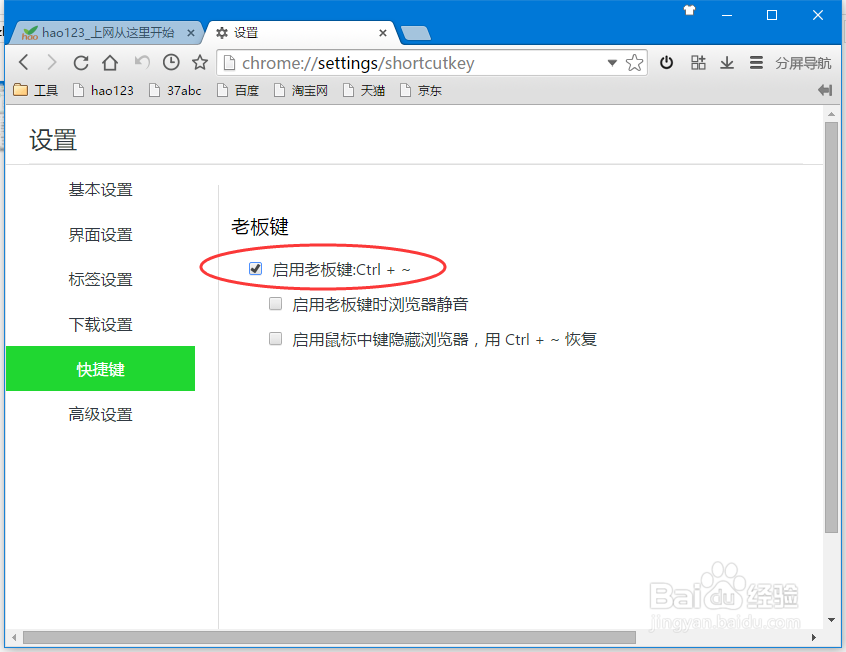Open the 百度 bookmark

coord(237,90)
